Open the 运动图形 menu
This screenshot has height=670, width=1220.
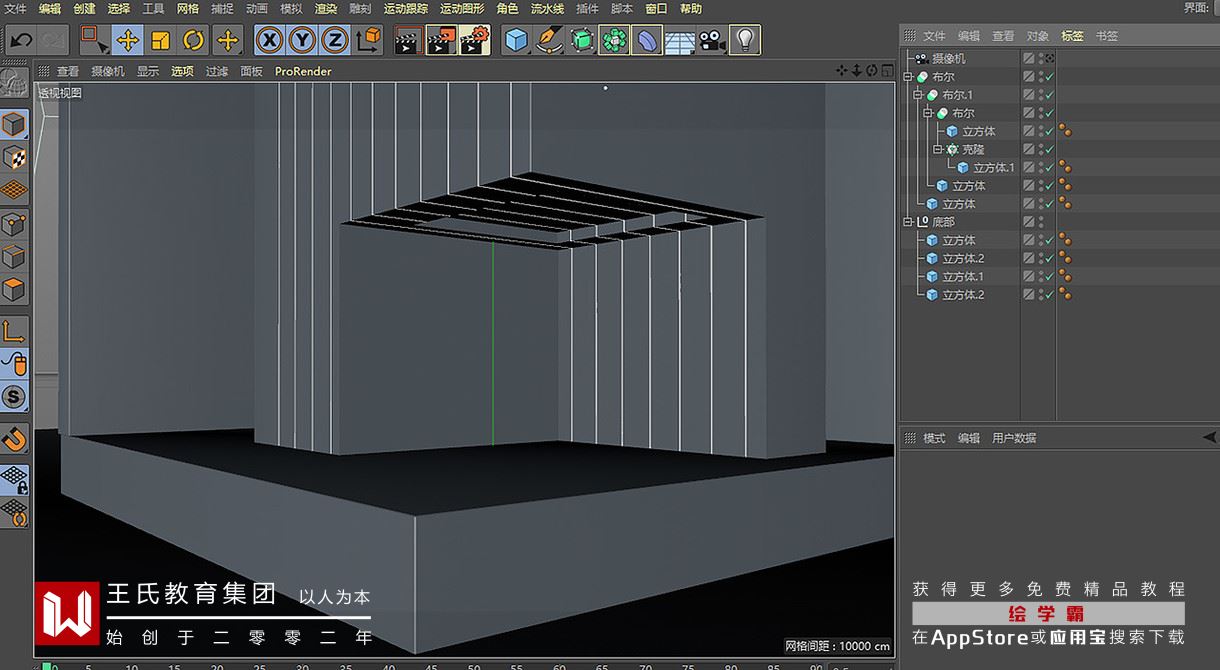click(x=462, y=8)
